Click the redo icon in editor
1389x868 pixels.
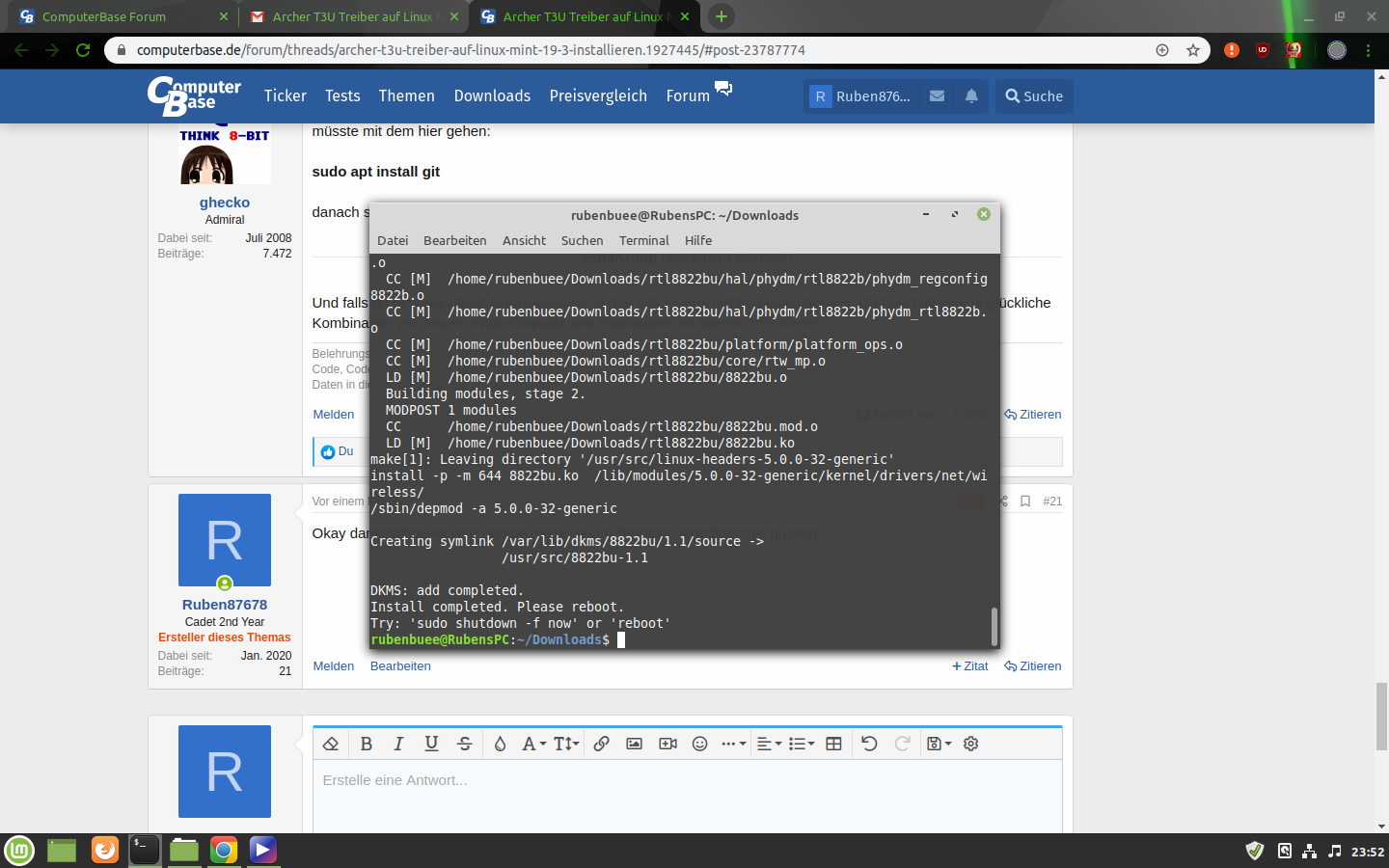pyautogui.click(x=902, y=744)
